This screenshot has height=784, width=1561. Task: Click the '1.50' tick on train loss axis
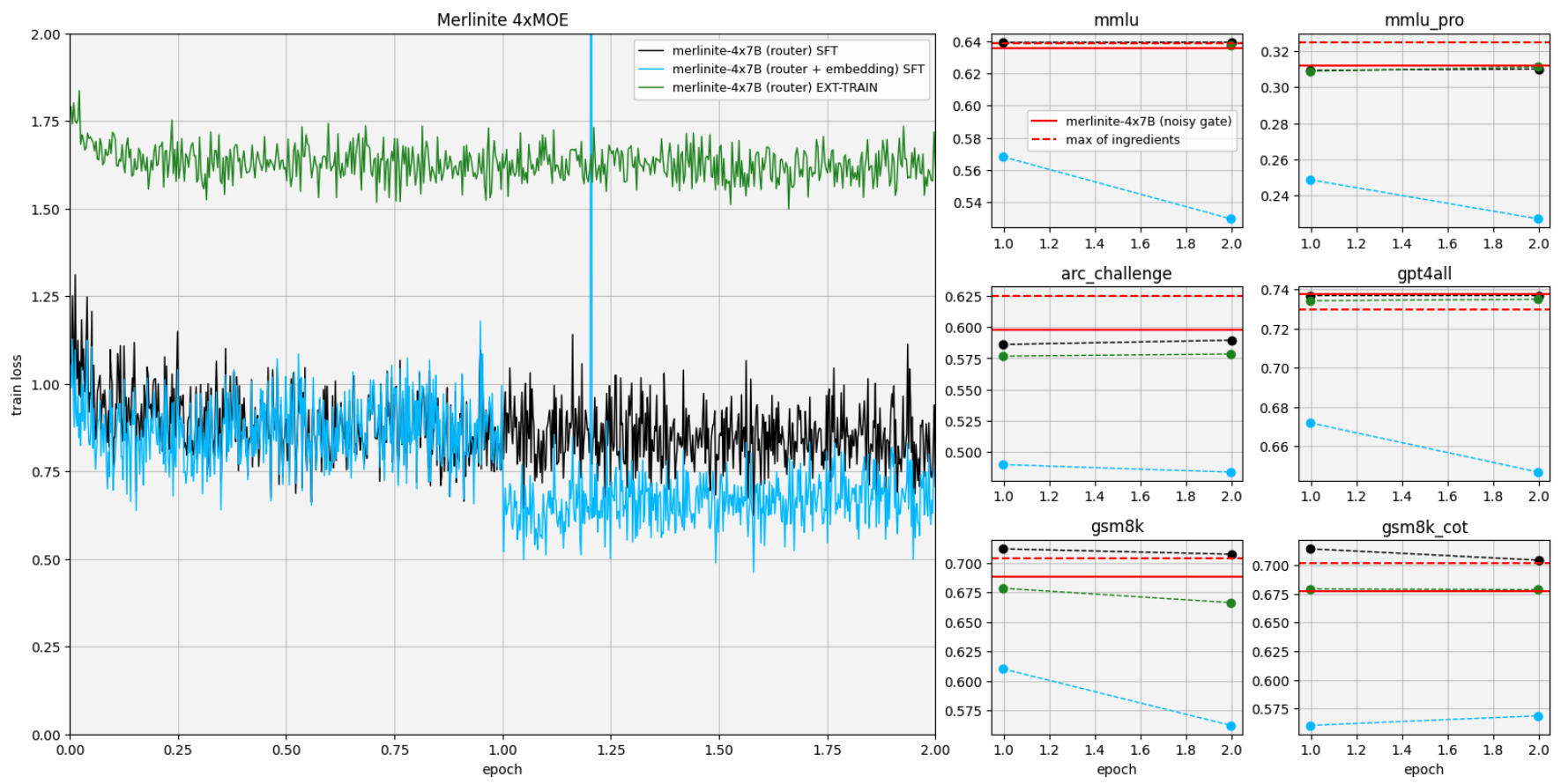45,210
